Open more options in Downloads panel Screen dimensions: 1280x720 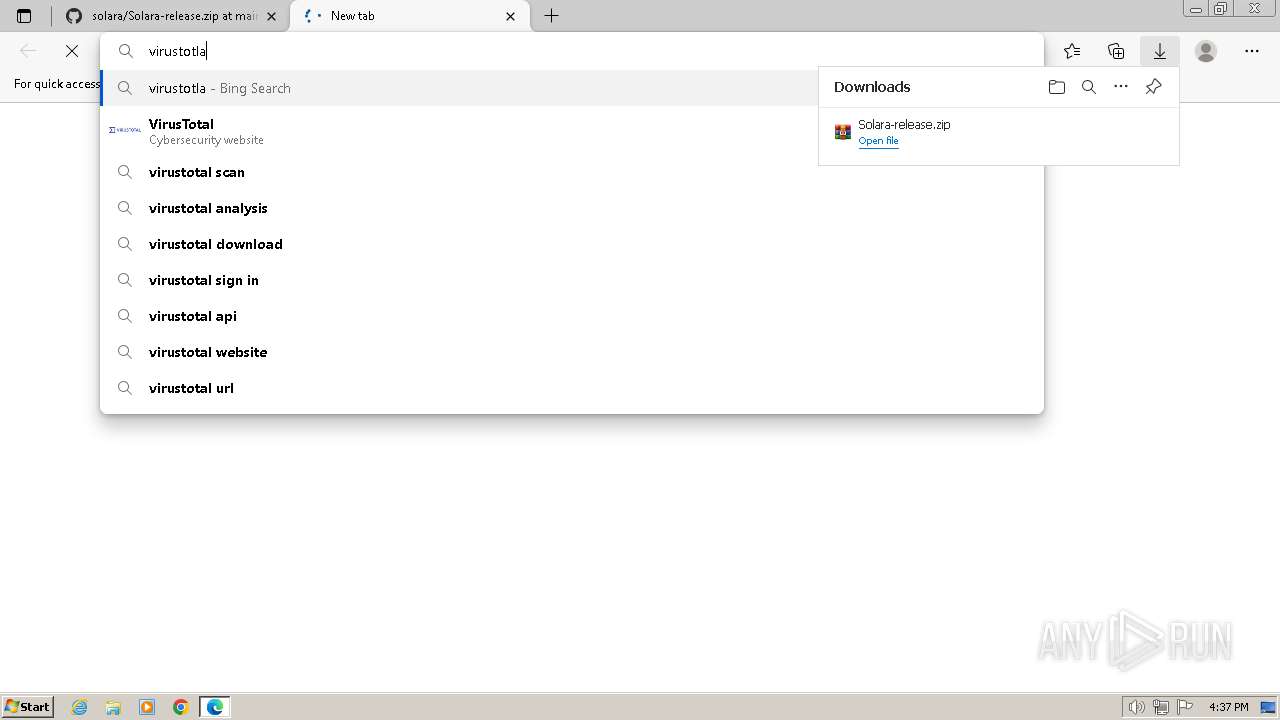[x=1121, y=87]
